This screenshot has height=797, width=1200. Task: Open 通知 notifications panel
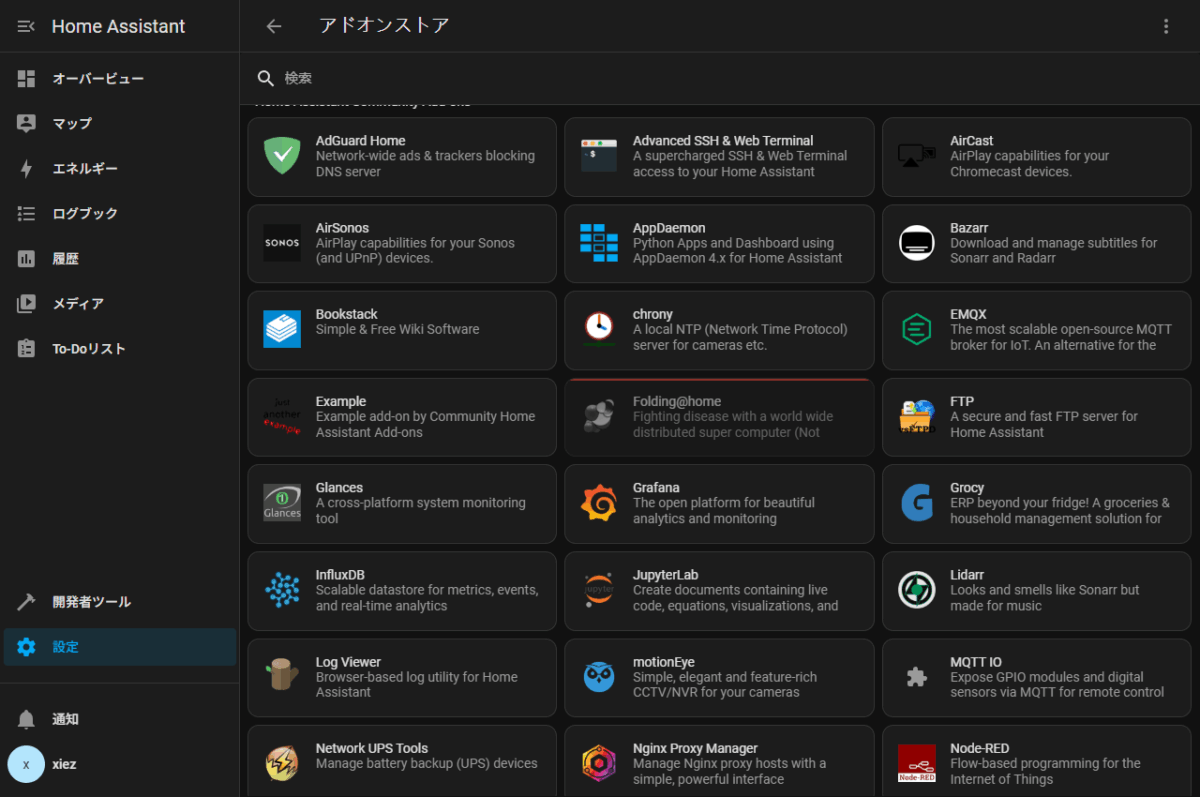120,719
